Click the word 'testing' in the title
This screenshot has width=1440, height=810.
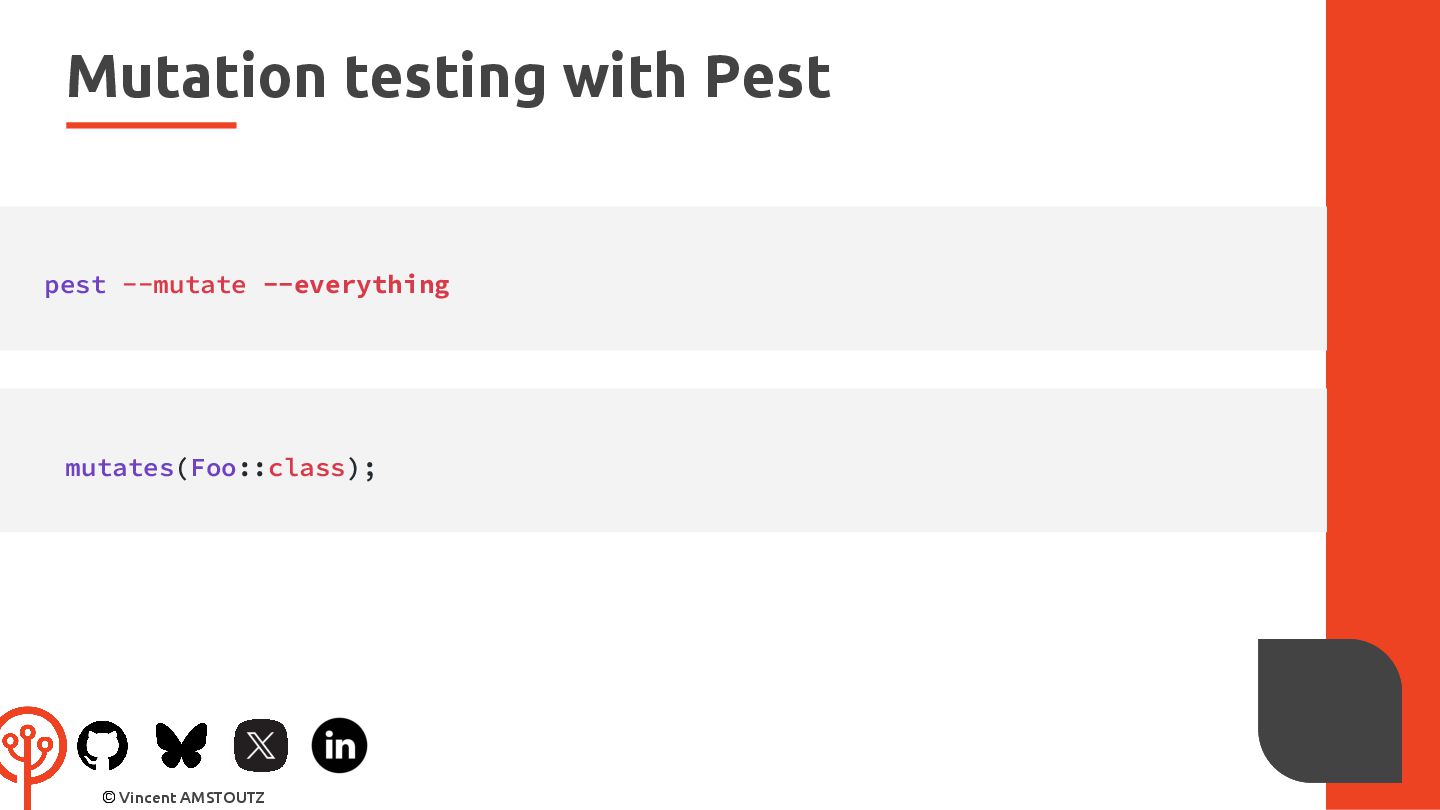click(445, 77)
